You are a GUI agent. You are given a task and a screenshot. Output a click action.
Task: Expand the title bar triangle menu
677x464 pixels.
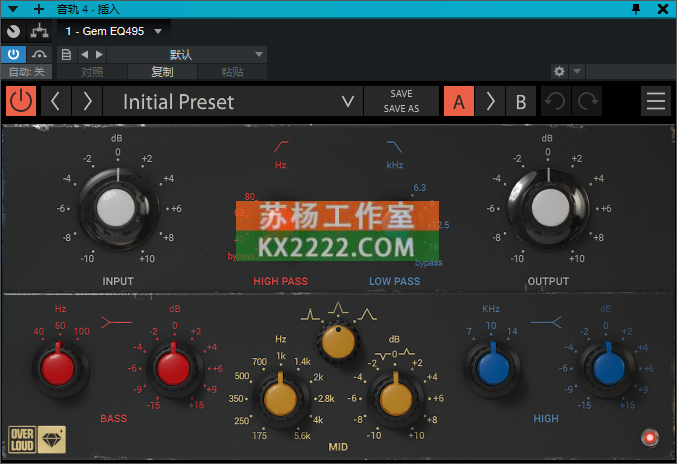click(13, 9)
